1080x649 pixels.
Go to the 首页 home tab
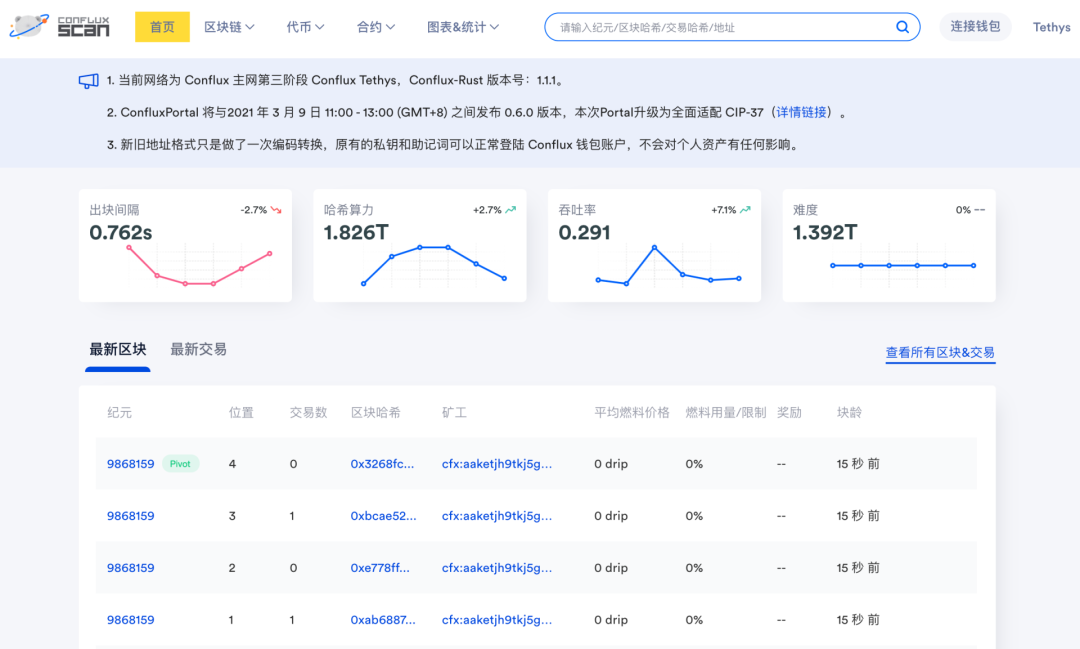pos(162,27)
